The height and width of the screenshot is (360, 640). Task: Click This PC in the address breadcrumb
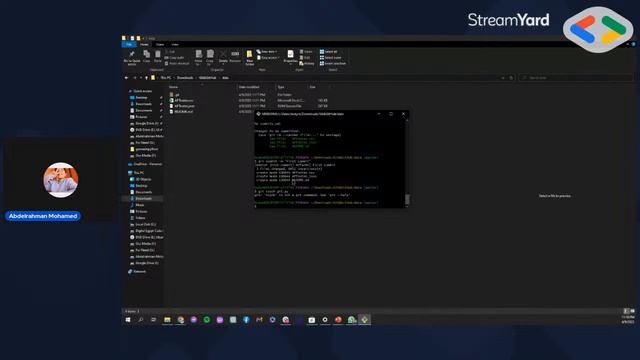pos(166,78)
